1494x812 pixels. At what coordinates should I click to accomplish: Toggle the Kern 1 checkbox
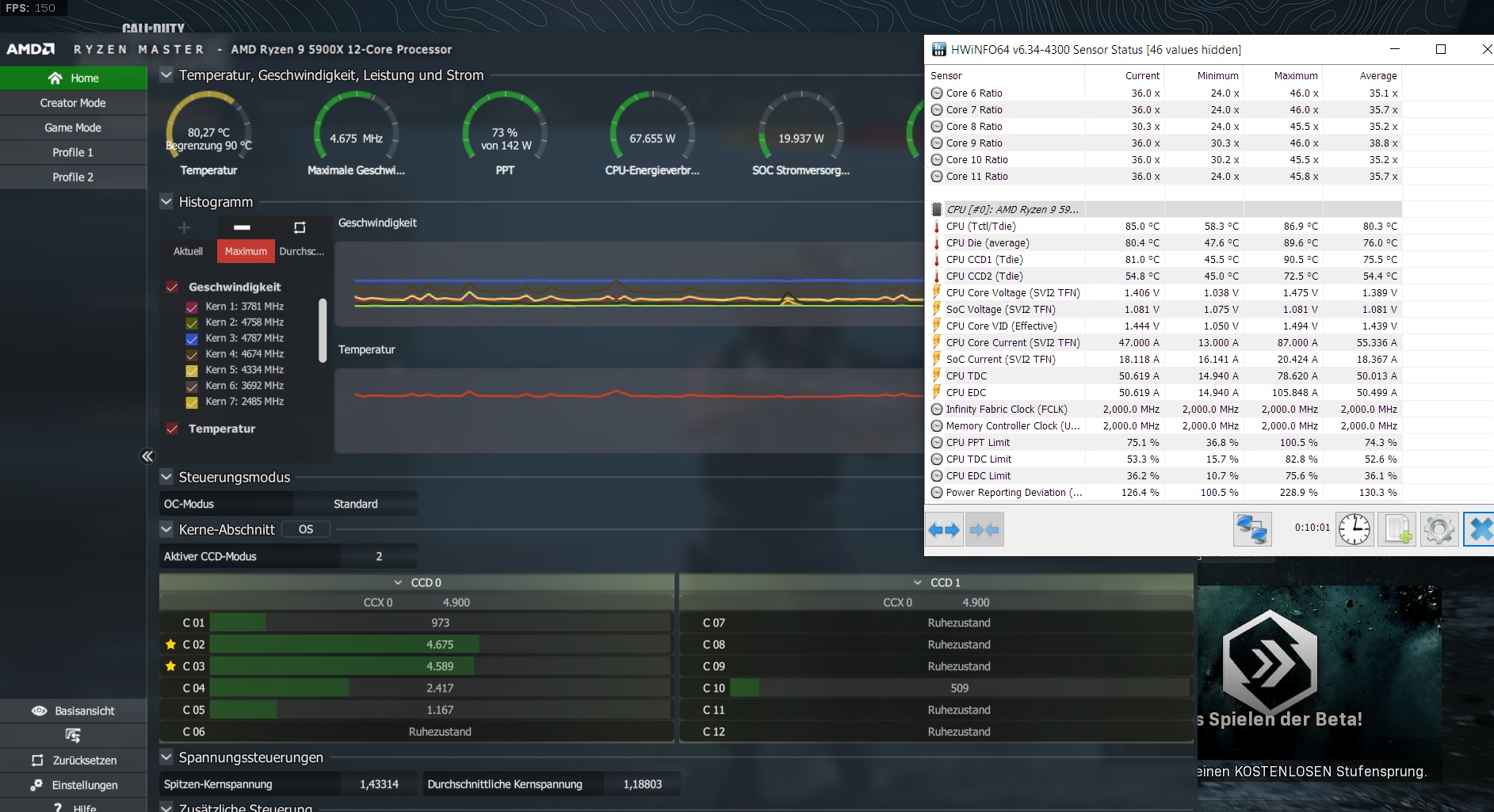[192, 307]
